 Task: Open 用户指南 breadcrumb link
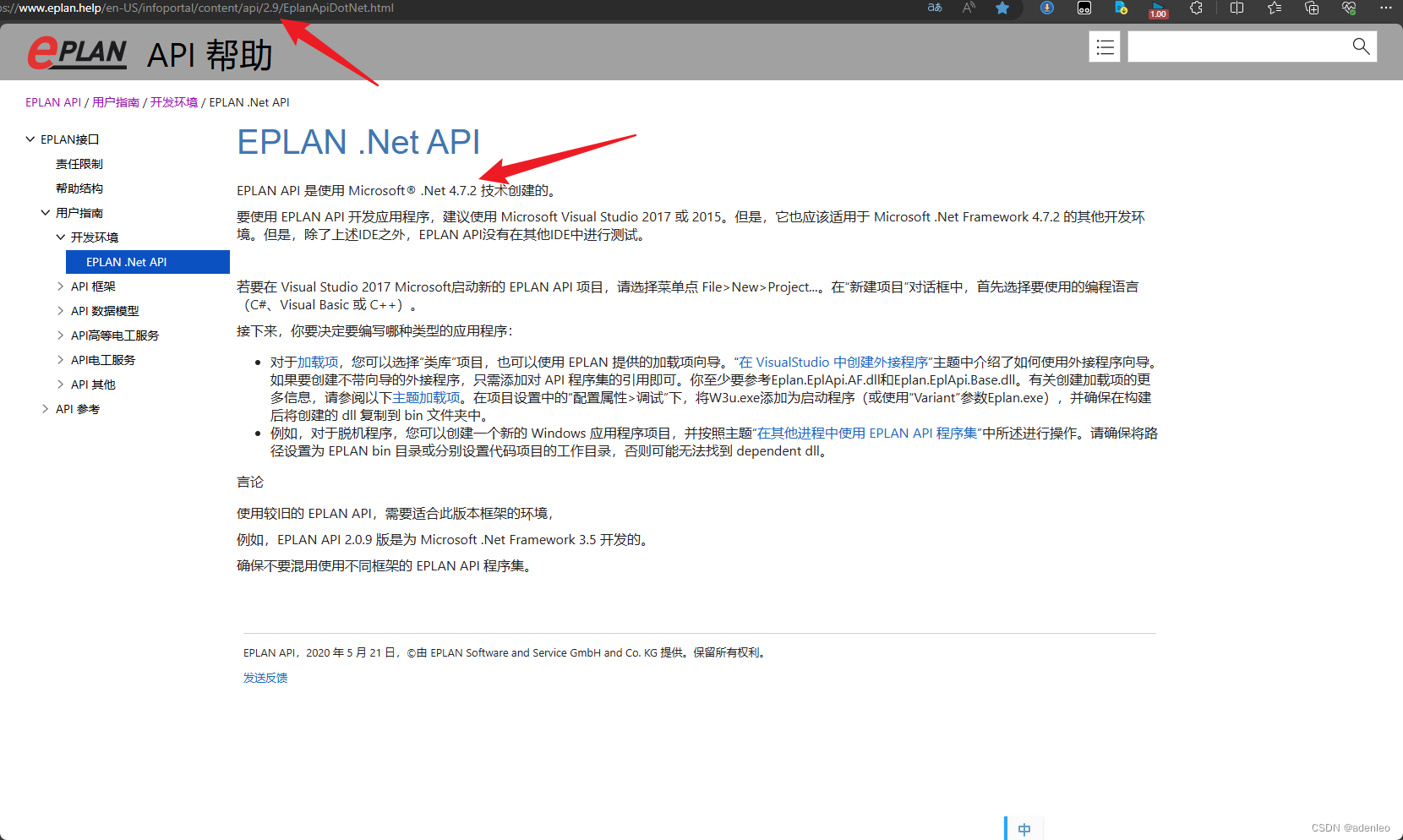coord(116,102)
